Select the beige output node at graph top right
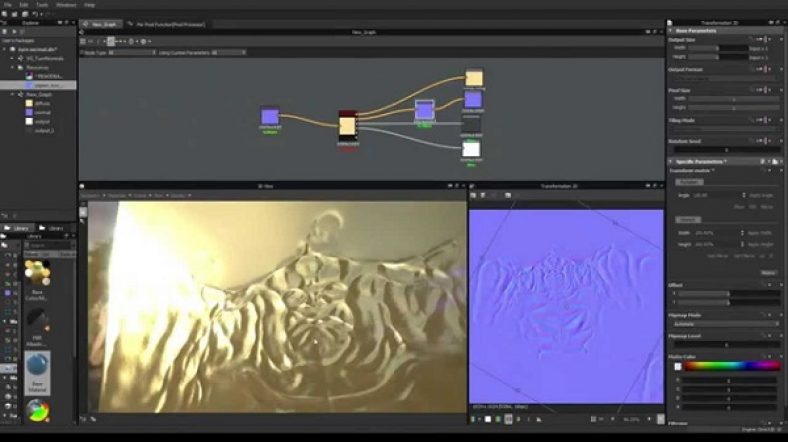Image resolution: width=788 pixels, height=442 pixels. point(474,78)
